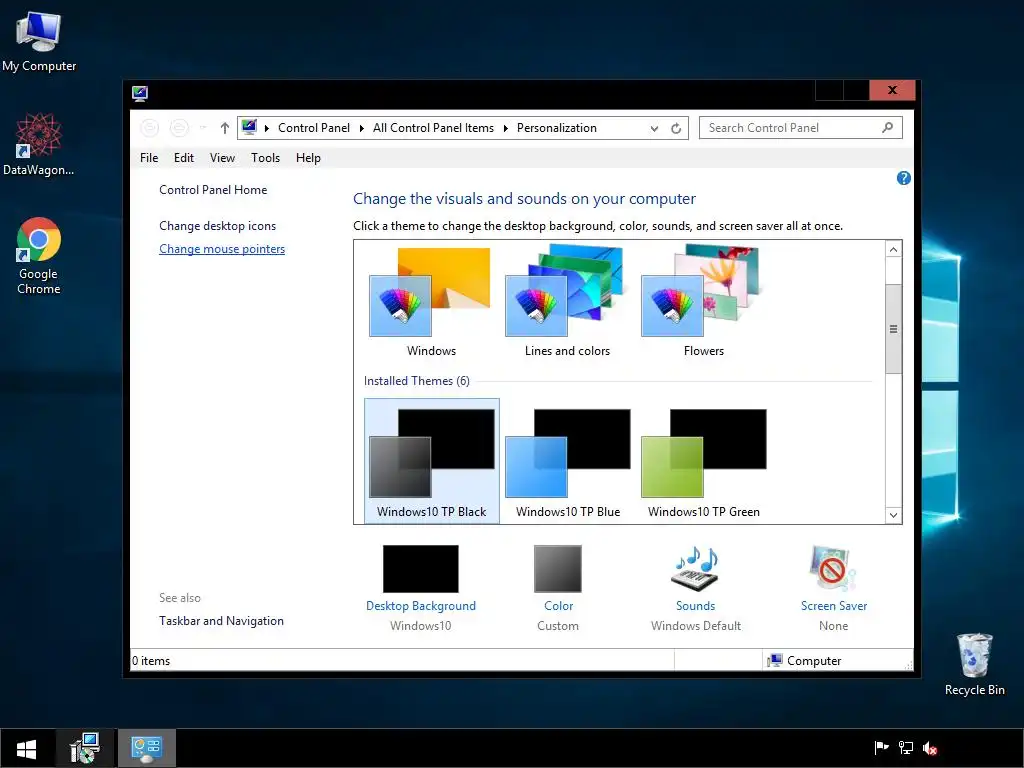The height and width of the screenshot is (768, 1024).
Task: Open the View menu
Action: 222,158
